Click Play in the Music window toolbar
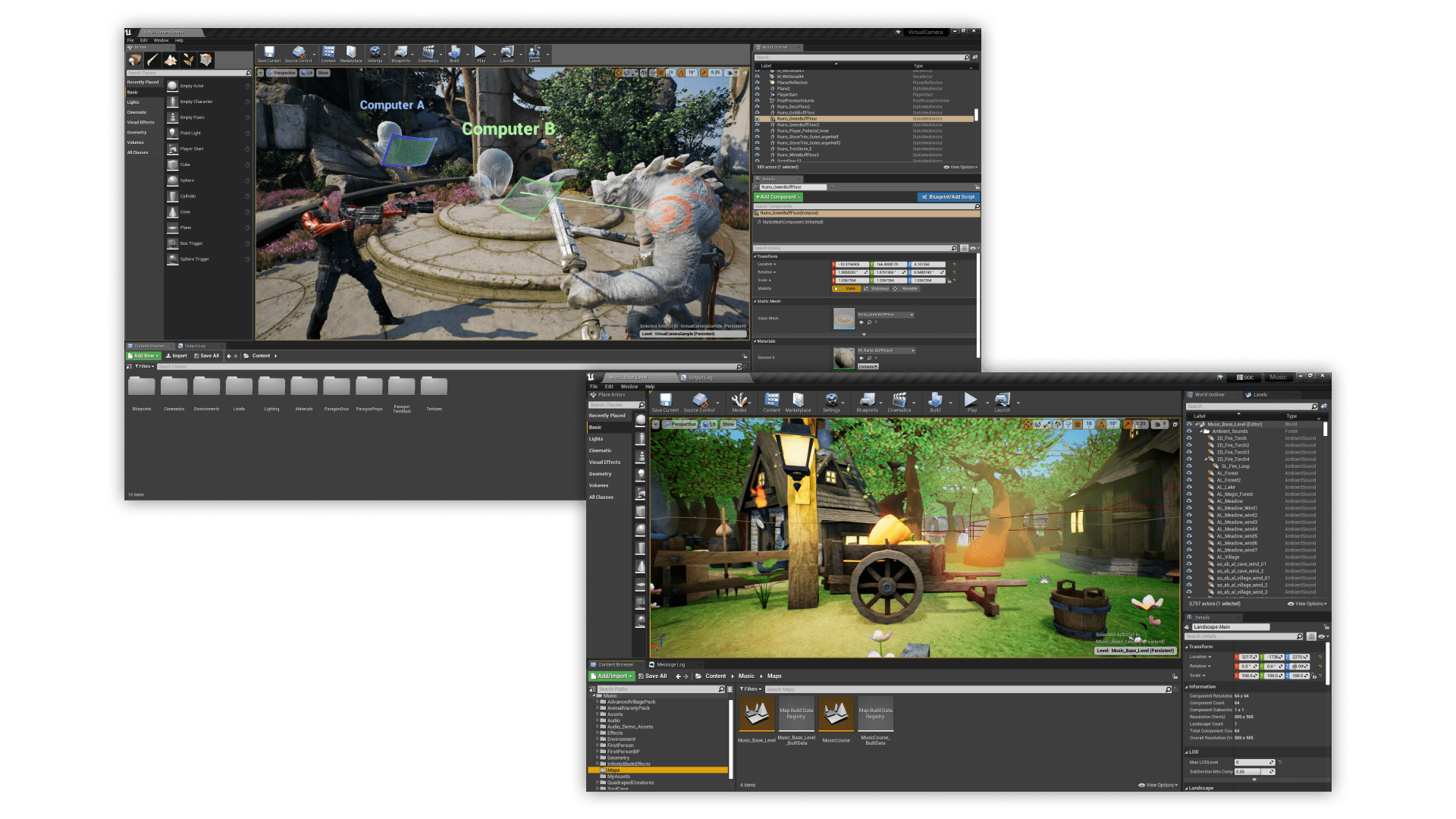The image size is (1456, 819). [x=971, y=402]
